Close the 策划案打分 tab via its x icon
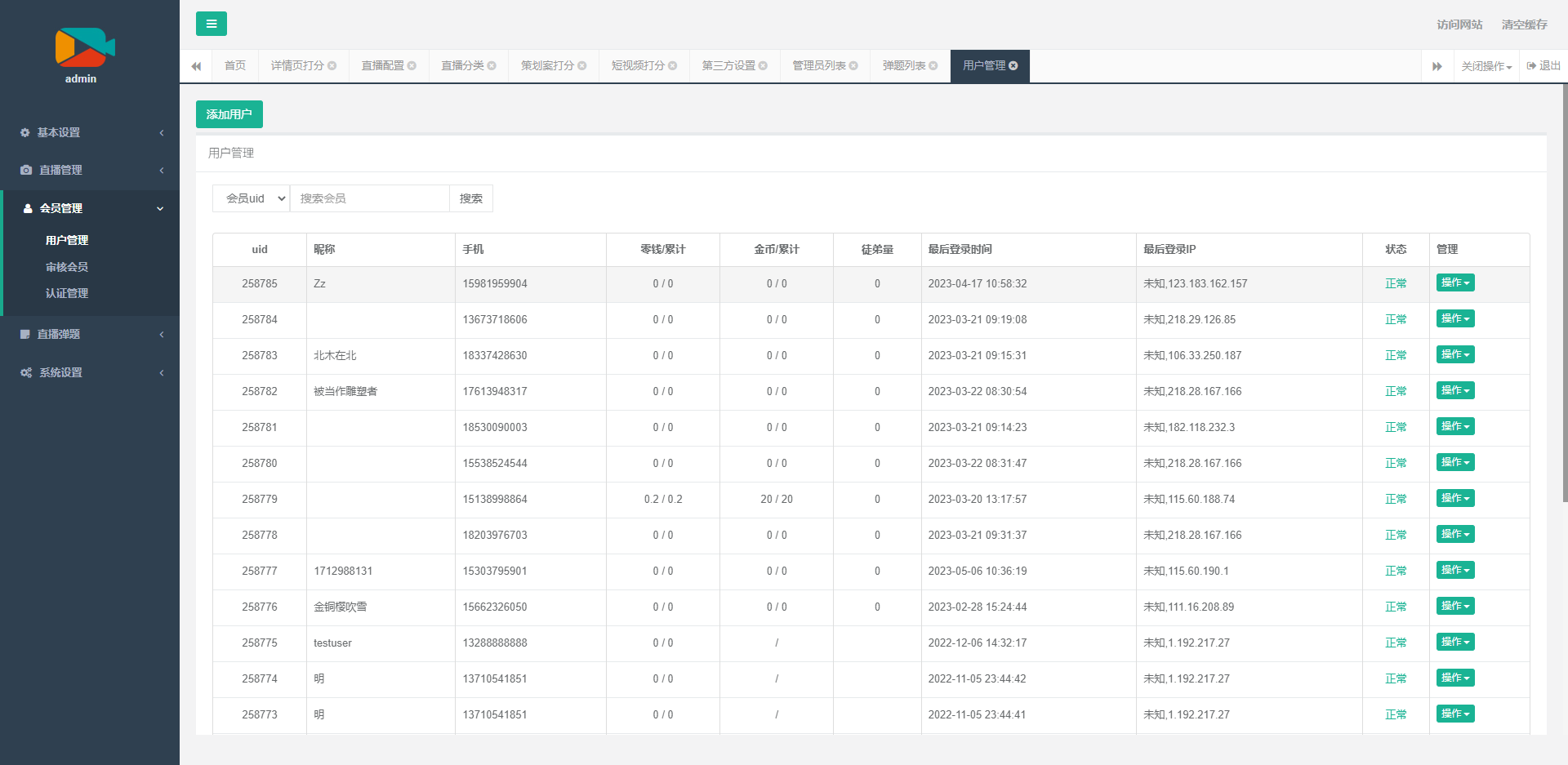The height and width of the screenshot is (765, 1568). [582, 66]
